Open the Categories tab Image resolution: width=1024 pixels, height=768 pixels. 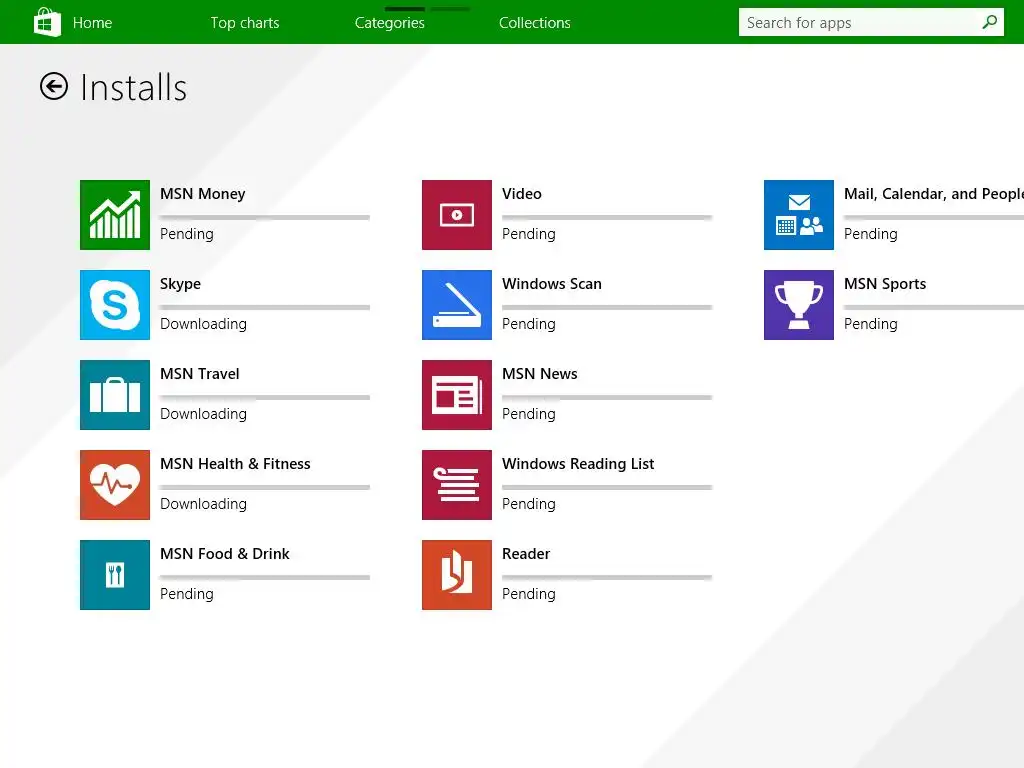point(390,23)
